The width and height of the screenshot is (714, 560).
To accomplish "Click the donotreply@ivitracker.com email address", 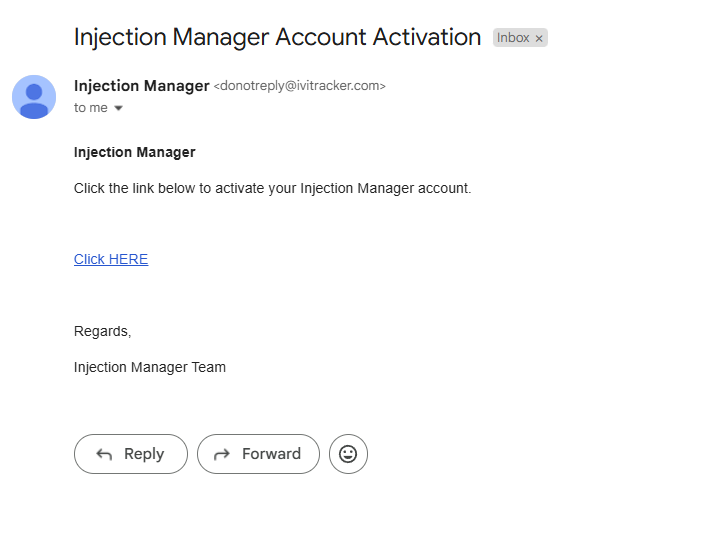I will click(299, 86).
